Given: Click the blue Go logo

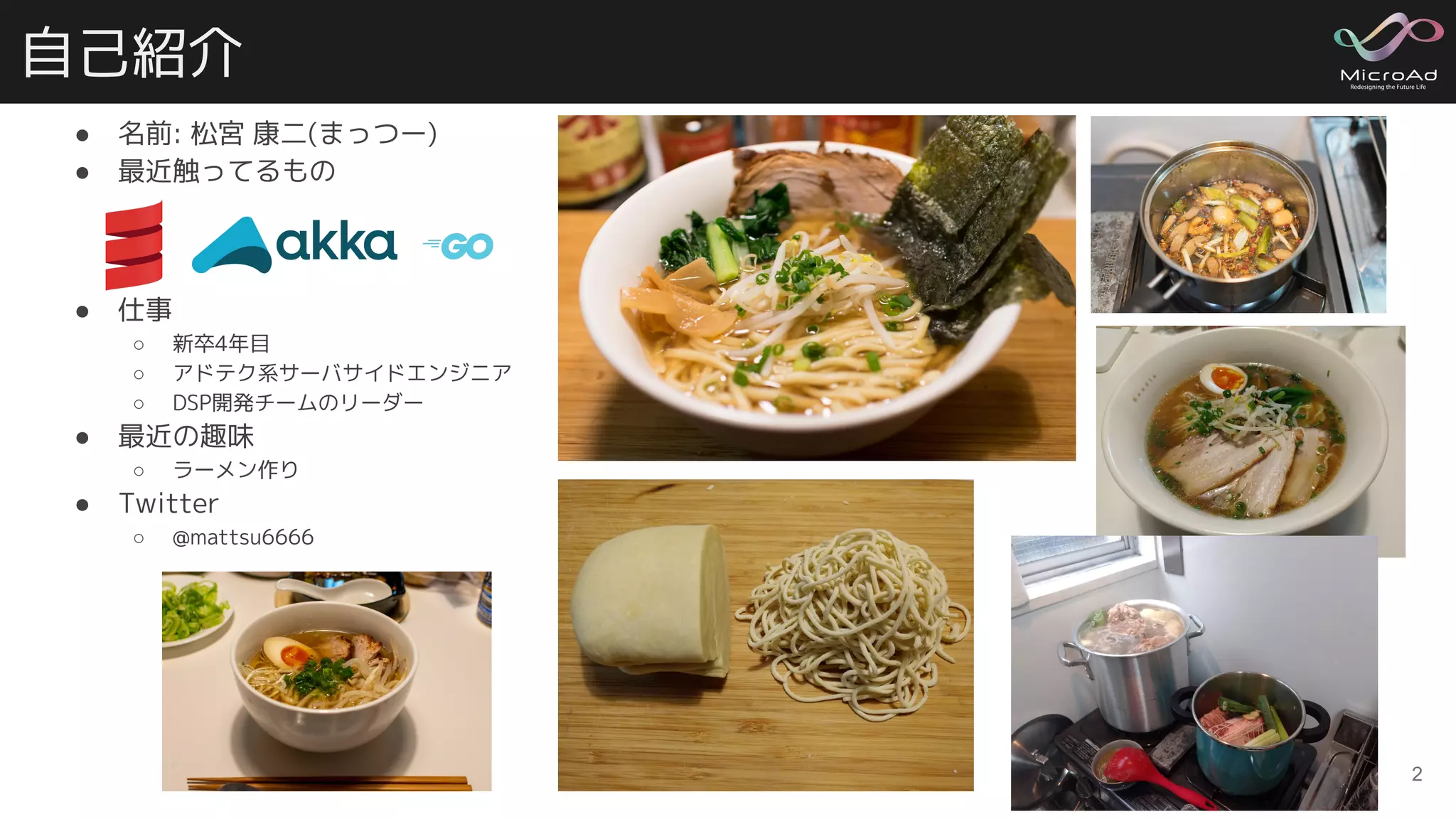Looking at the screenshot, I should 458,246.
